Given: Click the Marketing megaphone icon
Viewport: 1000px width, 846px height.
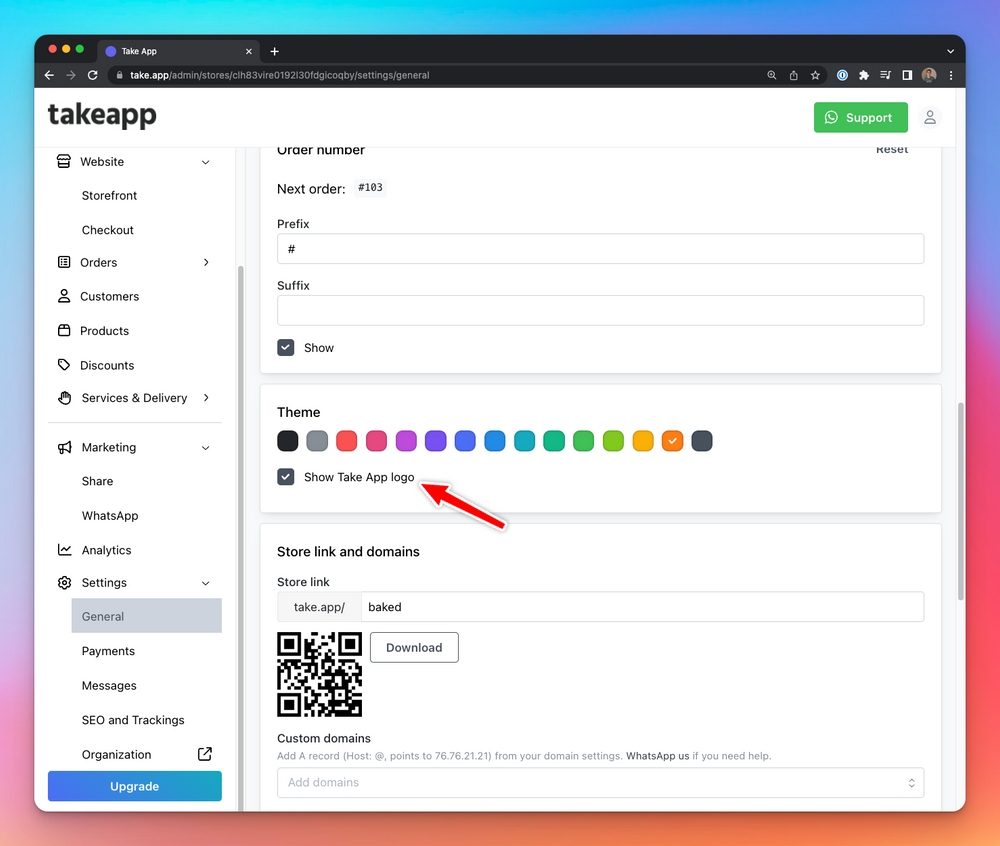Looking at the screenshot, I should pyautogui.click(x=64, y=448).
